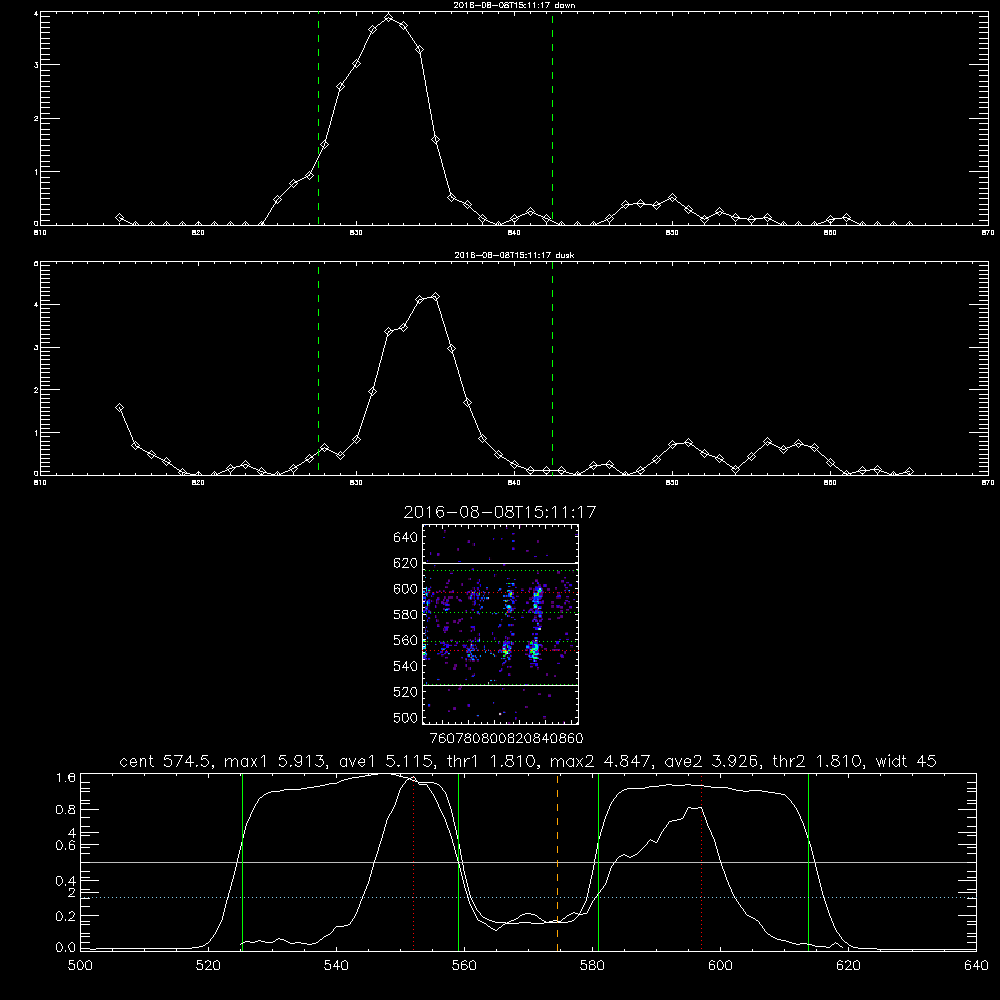Click heatmap y-axis label '540'

tap(406, 666)
